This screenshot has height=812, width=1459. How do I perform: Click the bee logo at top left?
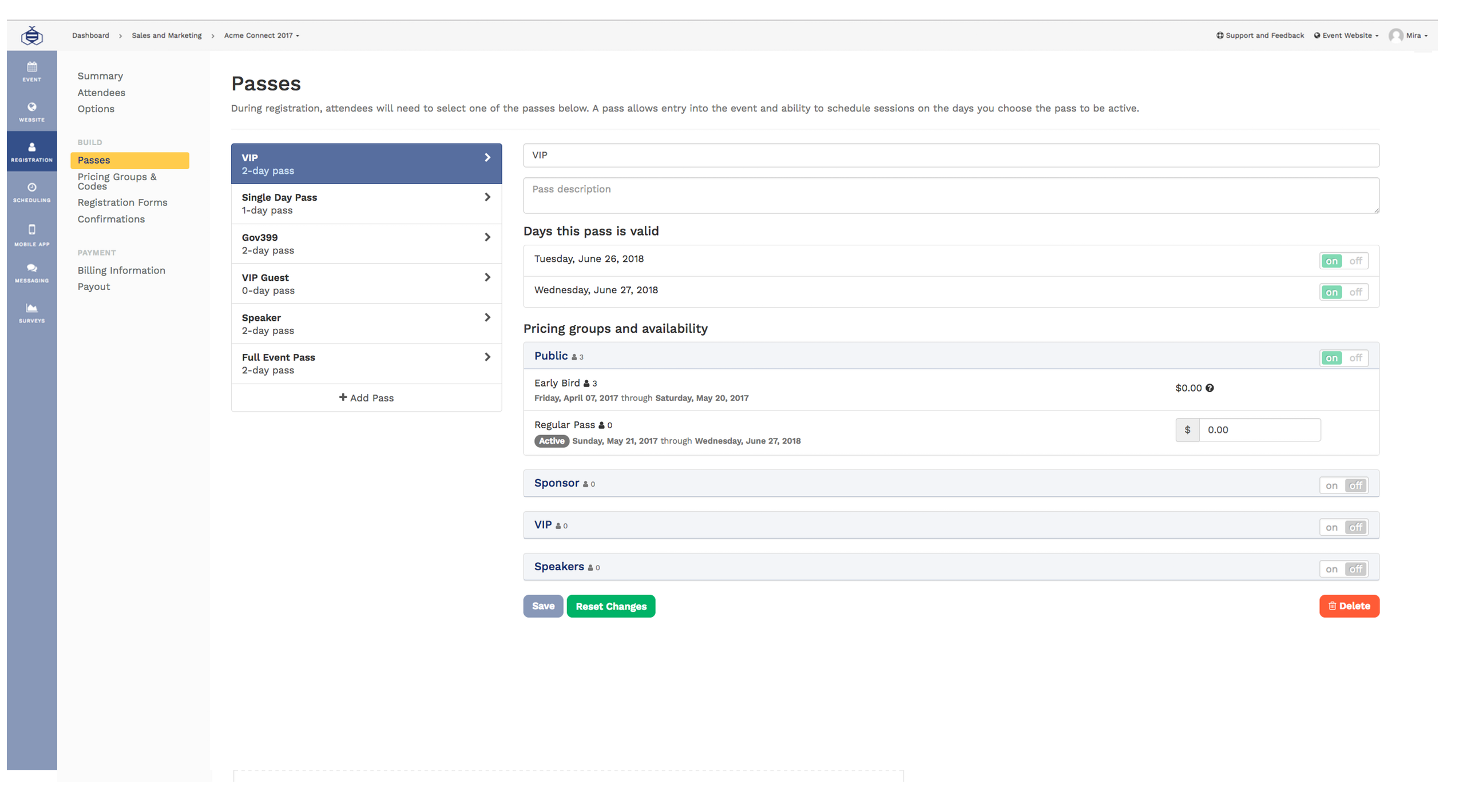click(x=31, y=35)
